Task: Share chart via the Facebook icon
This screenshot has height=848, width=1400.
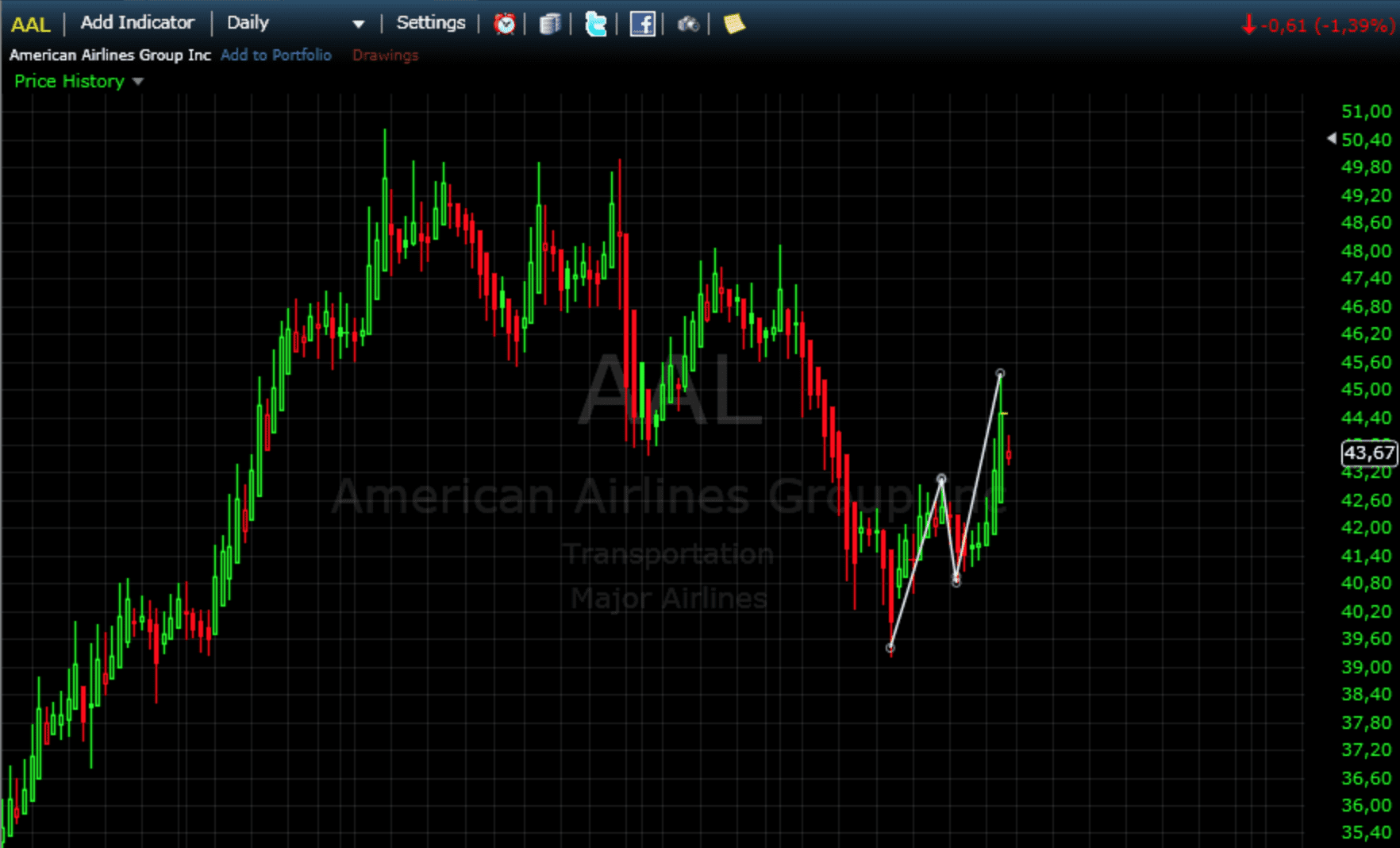Action: coord(642,24)
